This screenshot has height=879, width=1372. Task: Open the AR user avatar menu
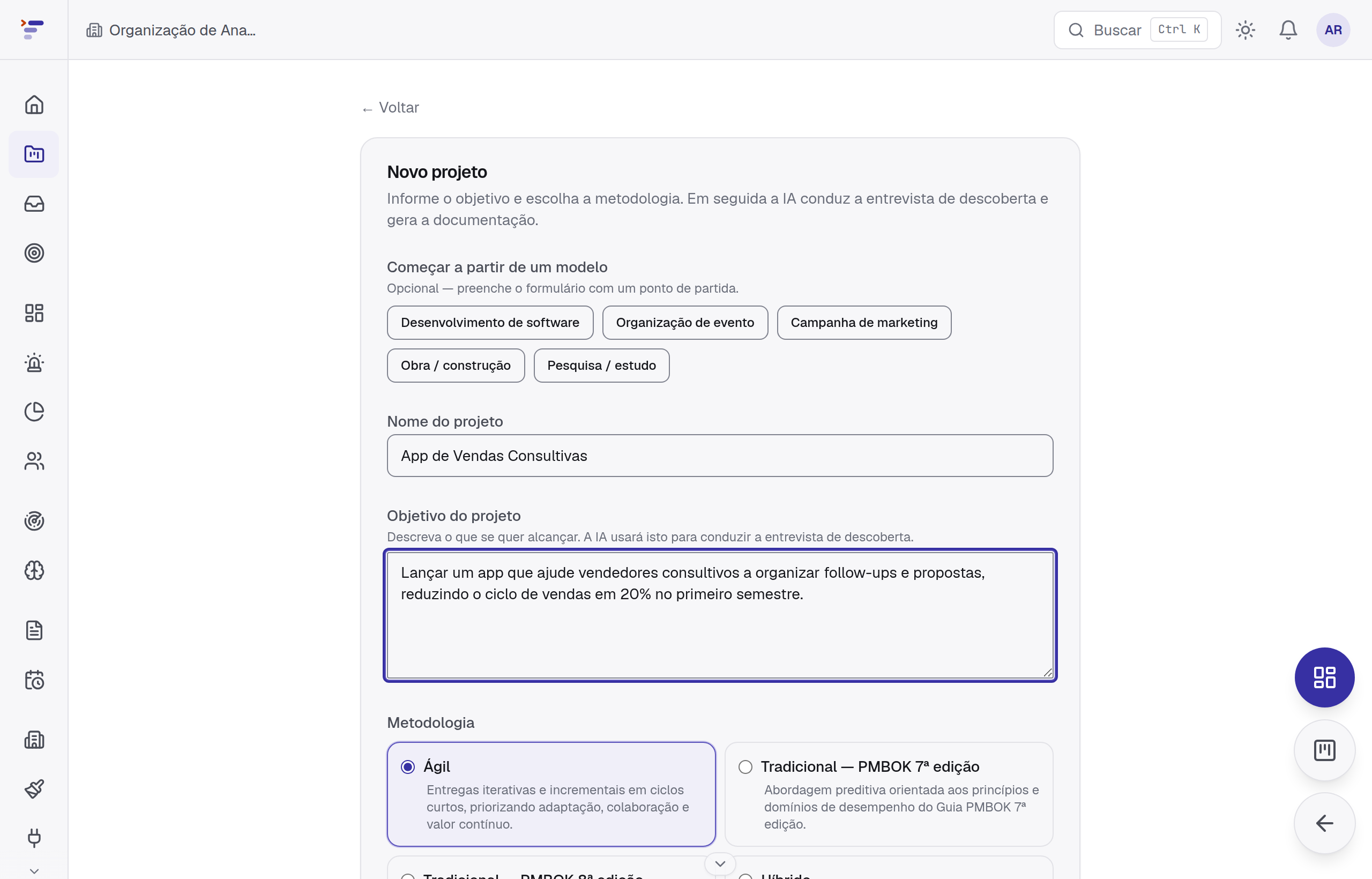tap(1333, 29)
